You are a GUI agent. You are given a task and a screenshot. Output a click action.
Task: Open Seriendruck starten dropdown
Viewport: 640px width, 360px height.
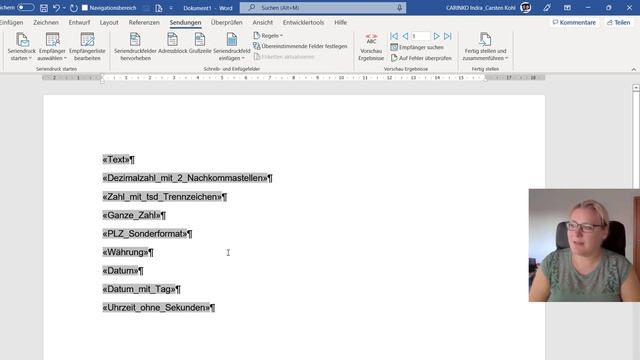click(x=22, y=47)
